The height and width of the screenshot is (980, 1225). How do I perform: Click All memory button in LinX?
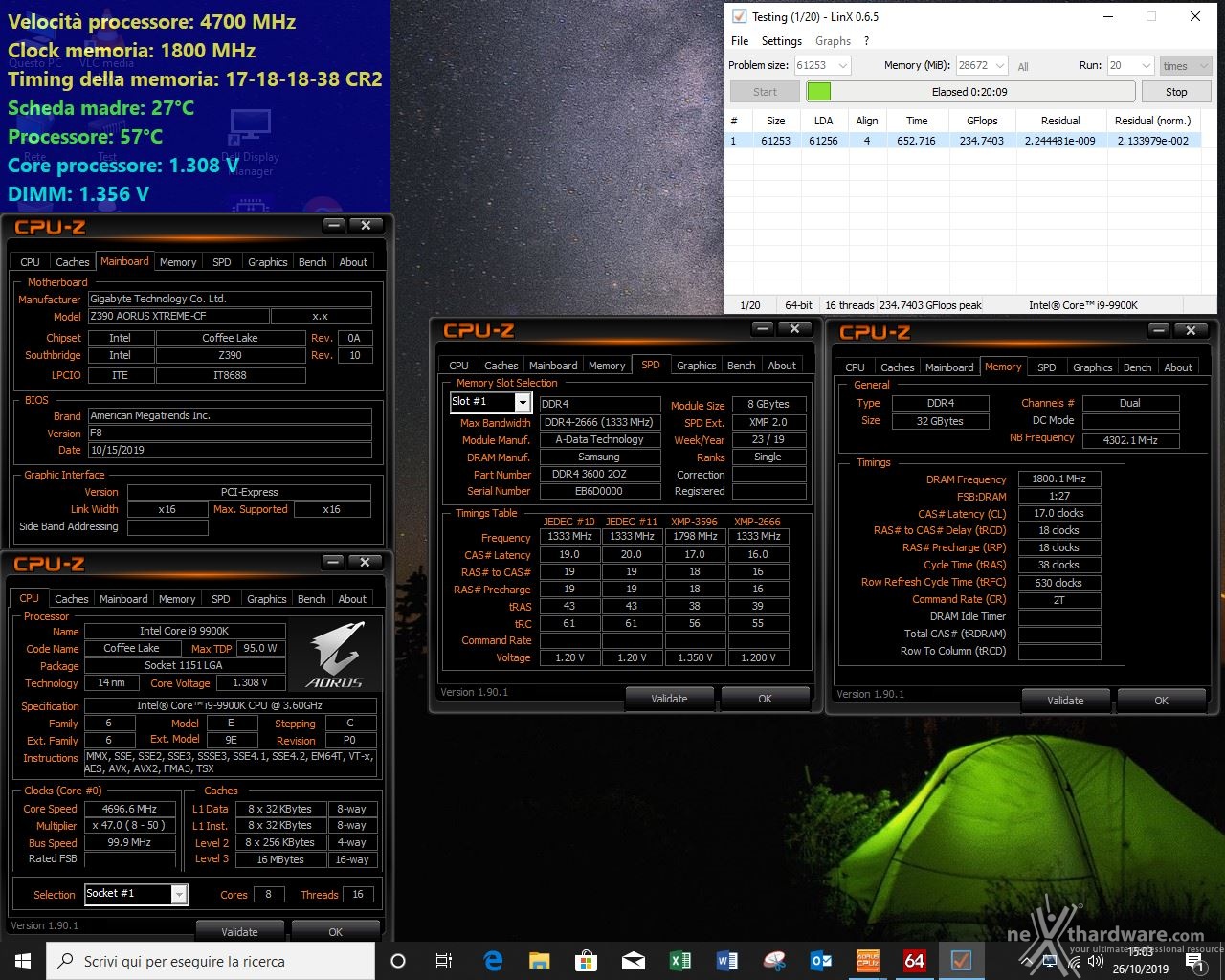tap(1023, 66)
